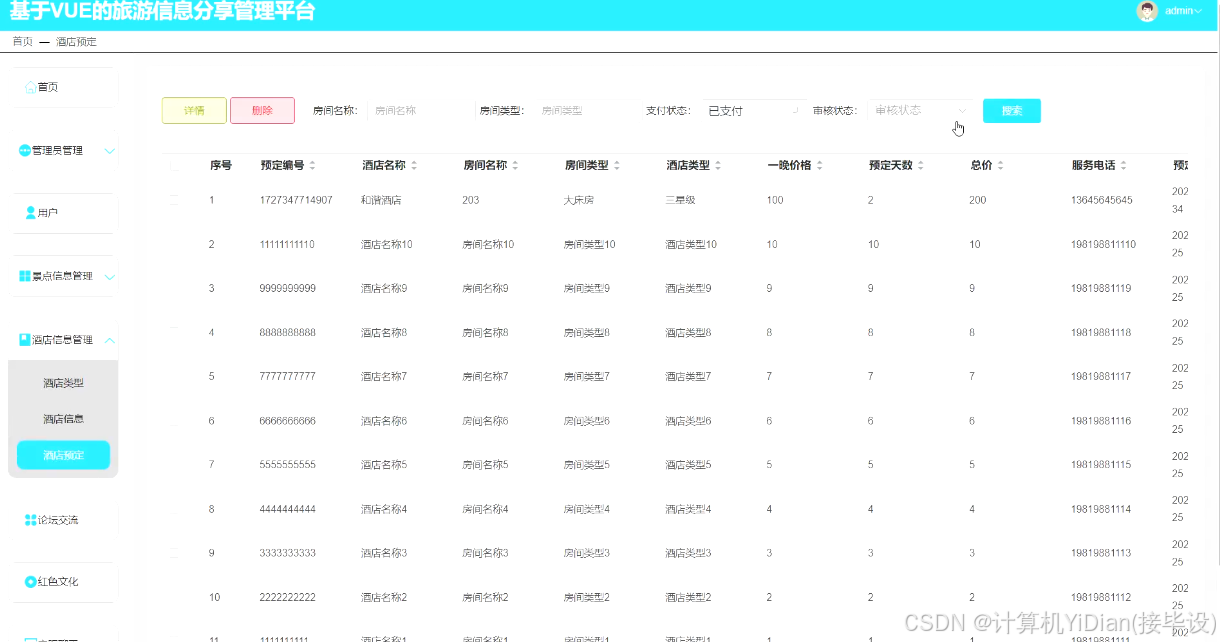The image size is (1220, 642).
Task: Click the admin avatar picture
Action: click(1147, 11)
